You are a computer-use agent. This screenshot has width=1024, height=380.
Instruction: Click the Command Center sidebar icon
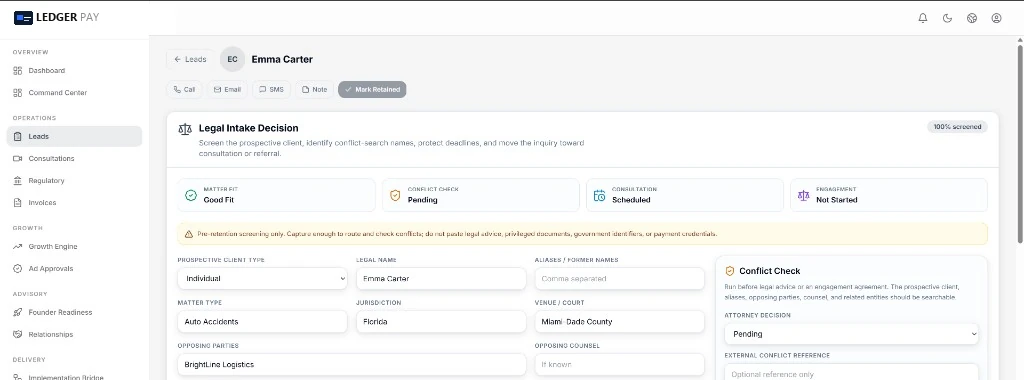click(x=18, y=93)
